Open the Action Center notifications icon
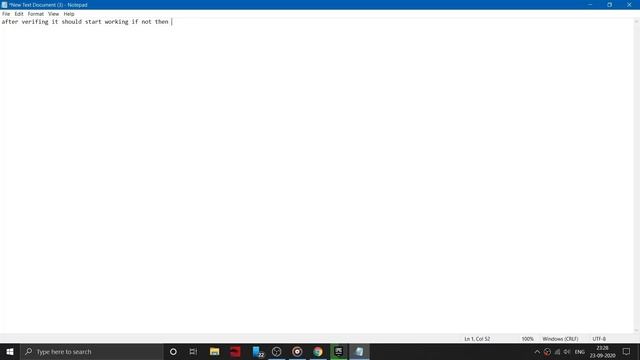The height and width of the screenshot is (360, 640). 627,351
